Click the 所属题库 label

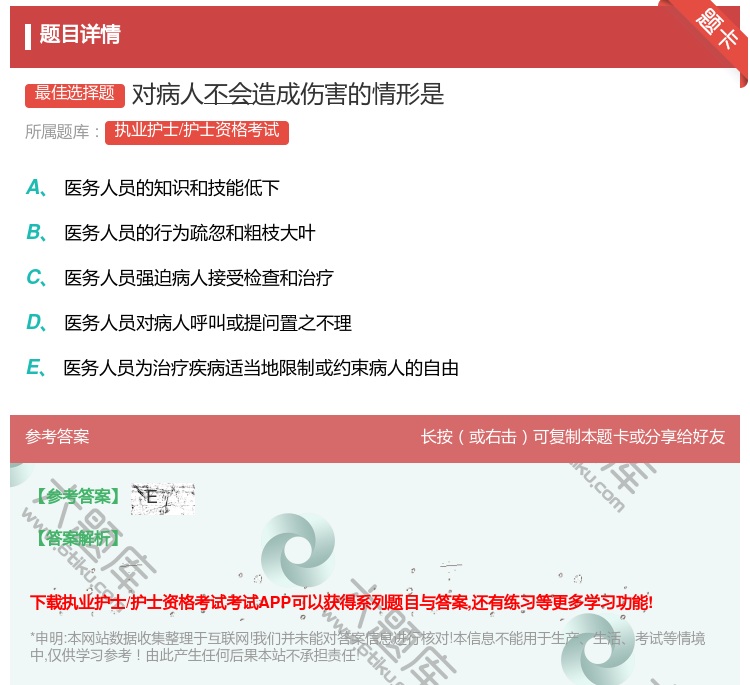[62, 132]
